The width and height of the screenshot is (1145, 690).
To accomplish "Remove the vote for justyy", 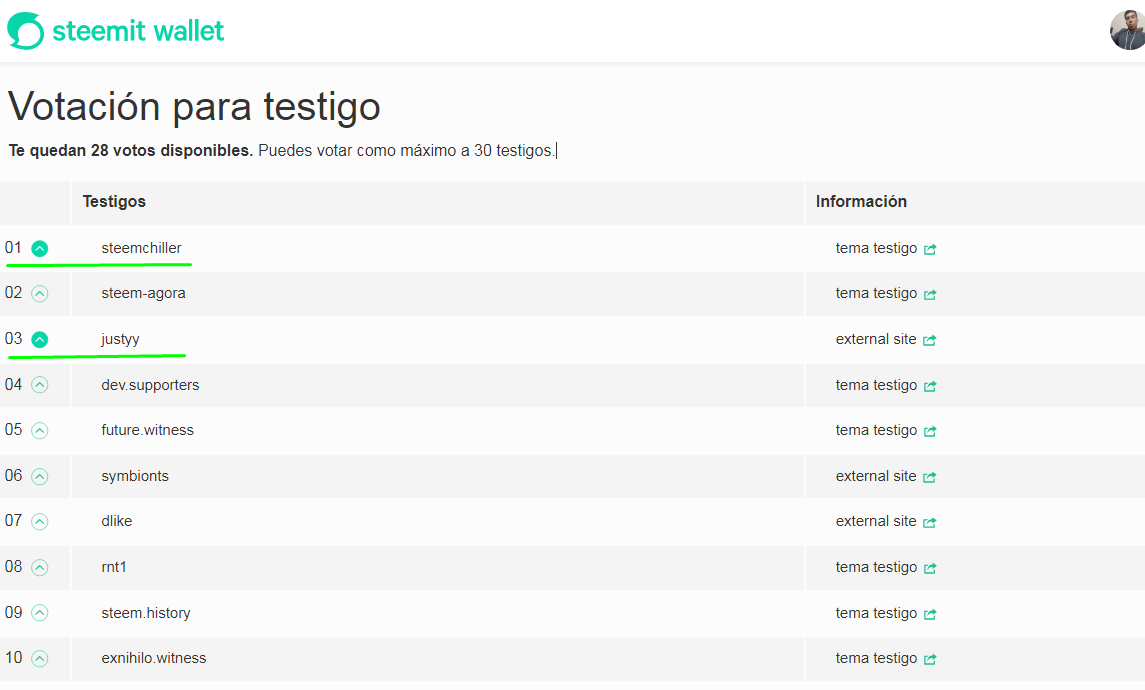I will (40, 340).
